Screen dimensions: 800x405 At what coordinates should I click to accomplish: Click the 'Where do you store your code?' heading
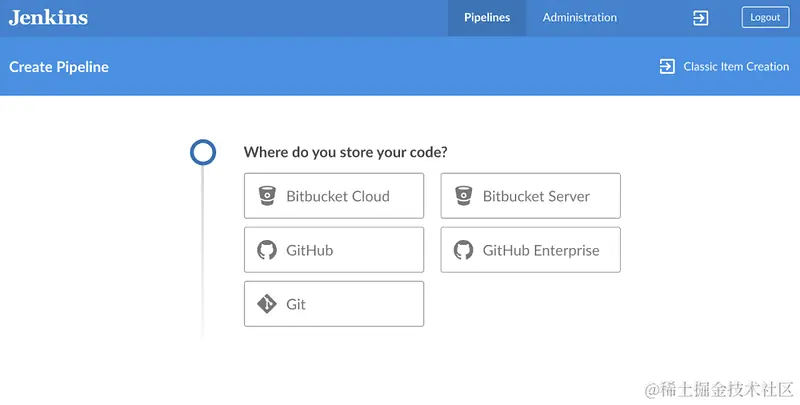tap(345, 152)
